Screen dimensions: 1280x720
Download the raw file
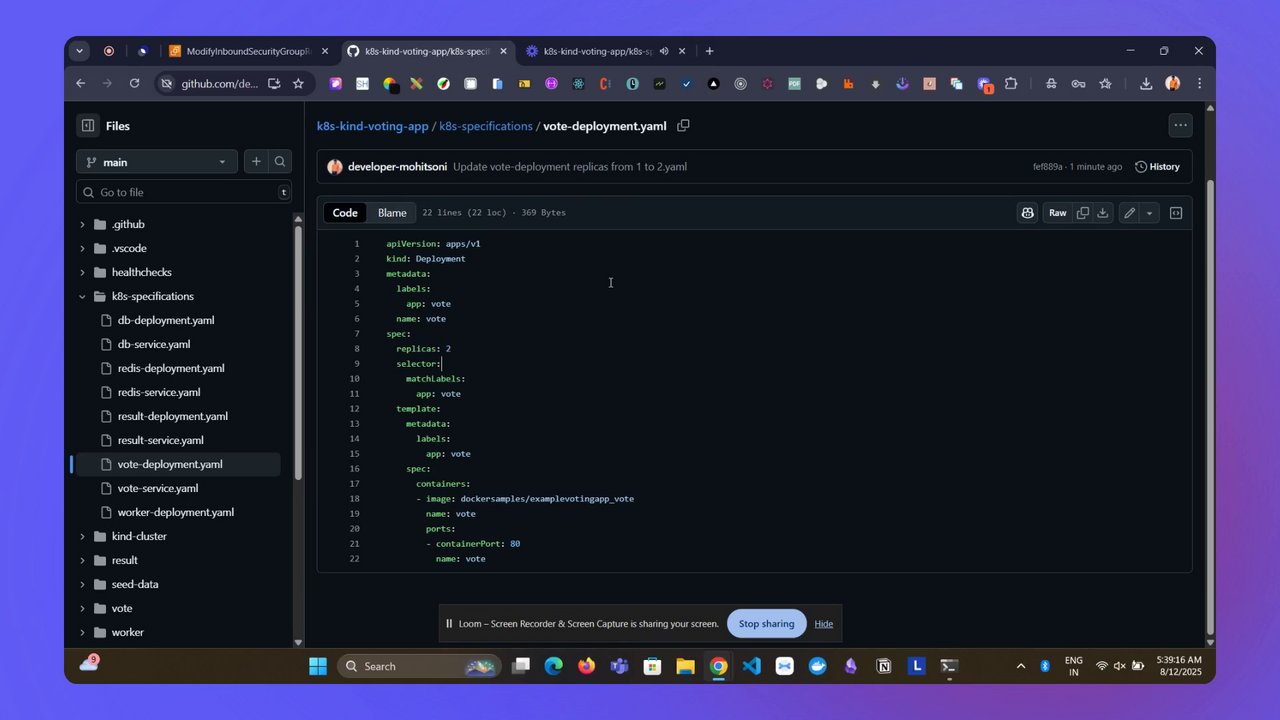pyautogui.click(x=1103, y=213)
